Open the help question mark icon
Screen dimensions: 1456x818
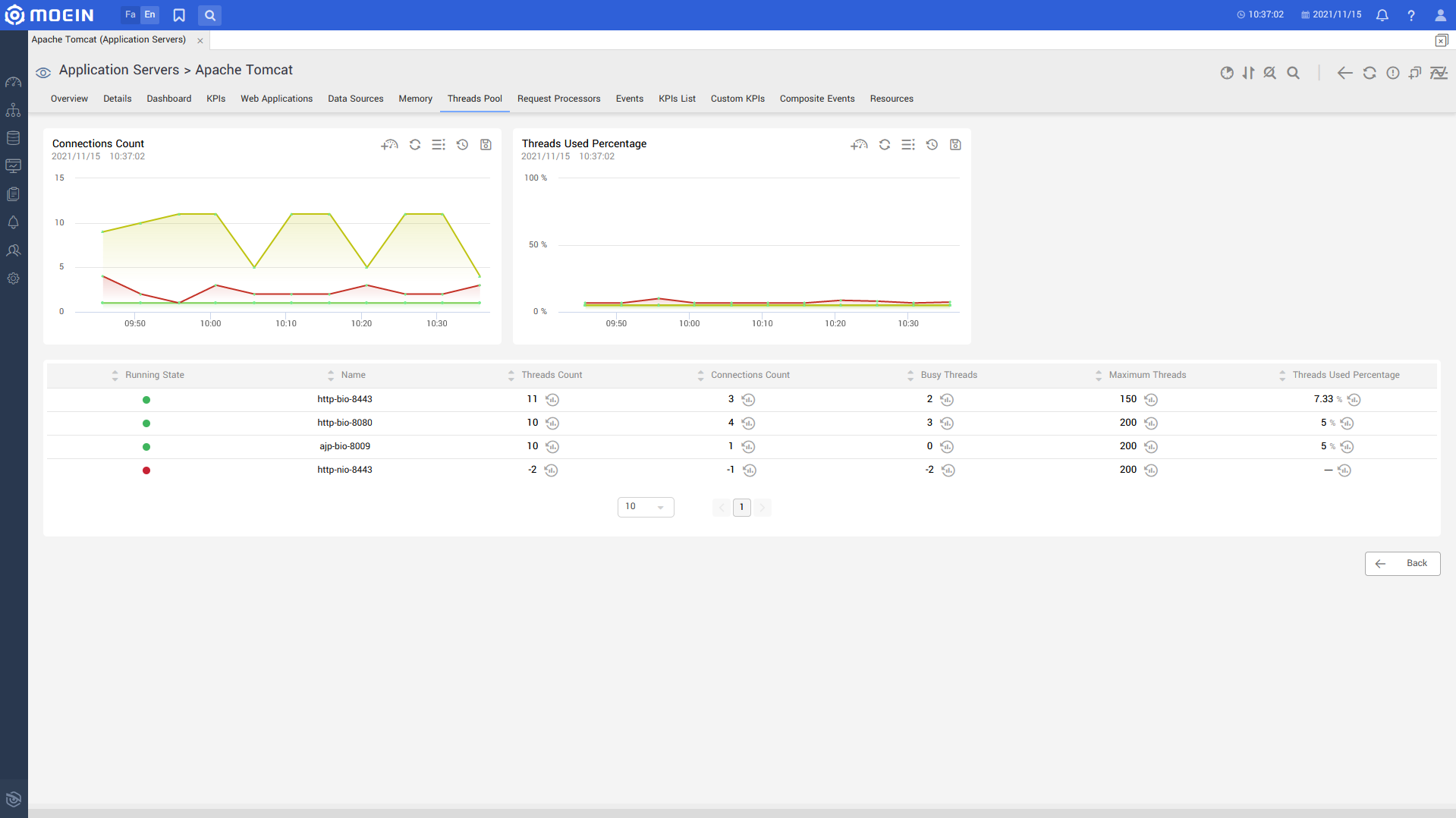(x=1411, y=15)
